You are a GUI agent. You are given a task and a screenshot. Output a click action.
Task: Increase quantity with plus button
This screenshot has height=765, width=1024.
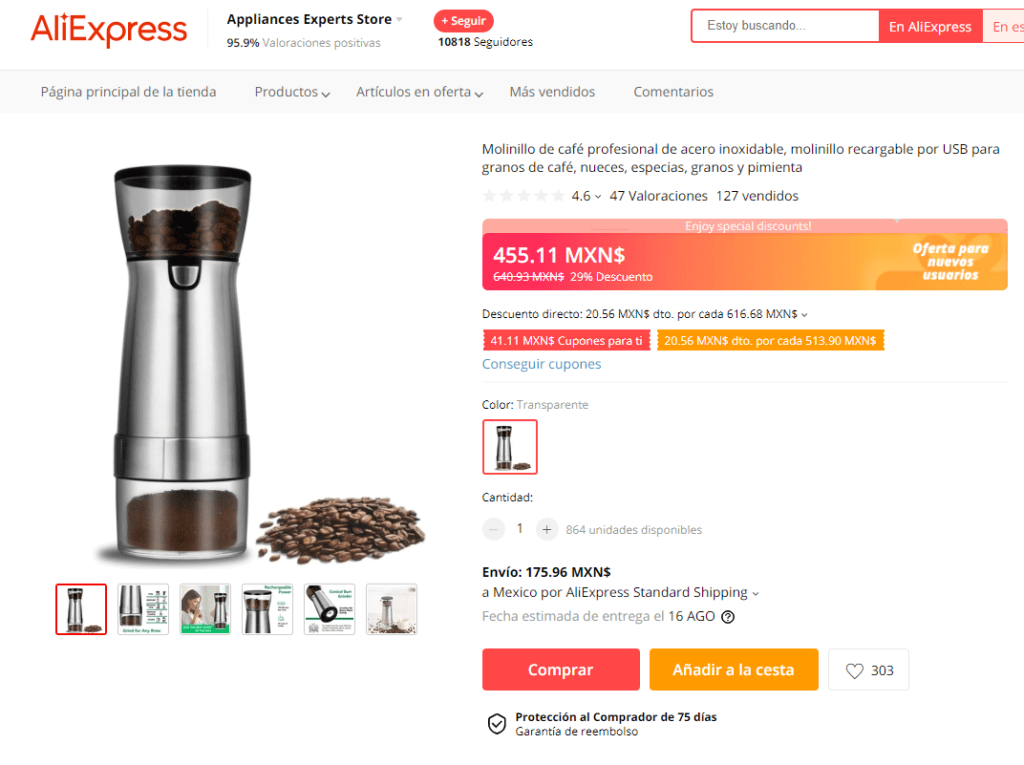point(547,529)
